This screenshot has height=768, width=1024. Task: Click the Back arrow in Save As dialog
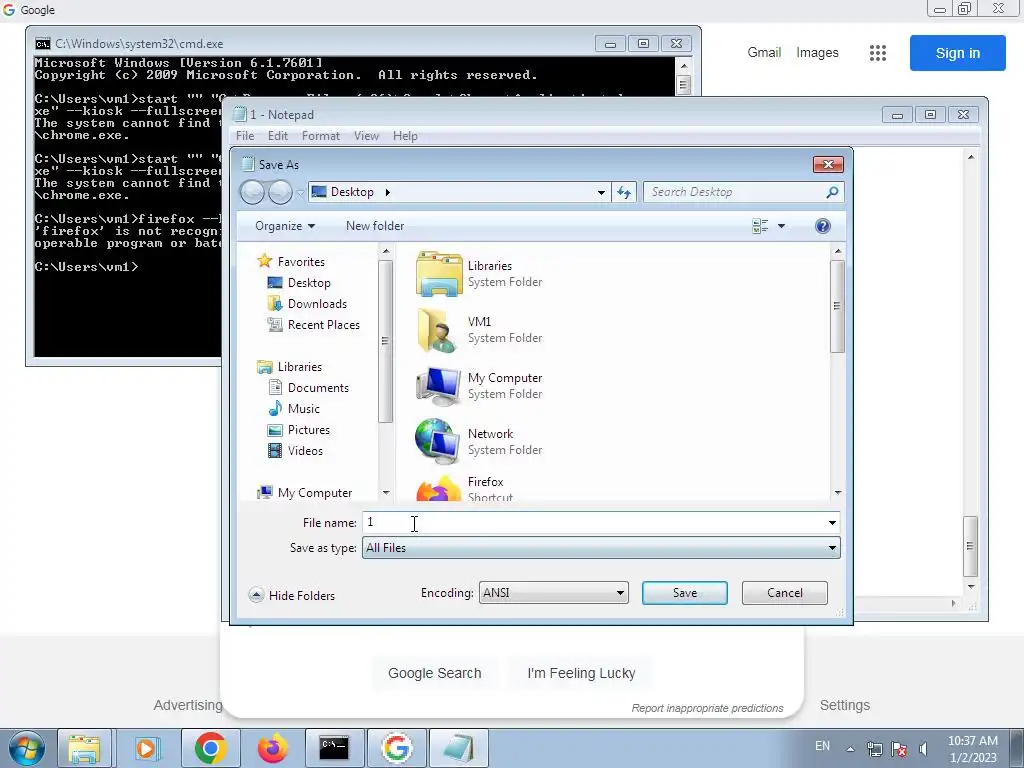coord(252,192)
